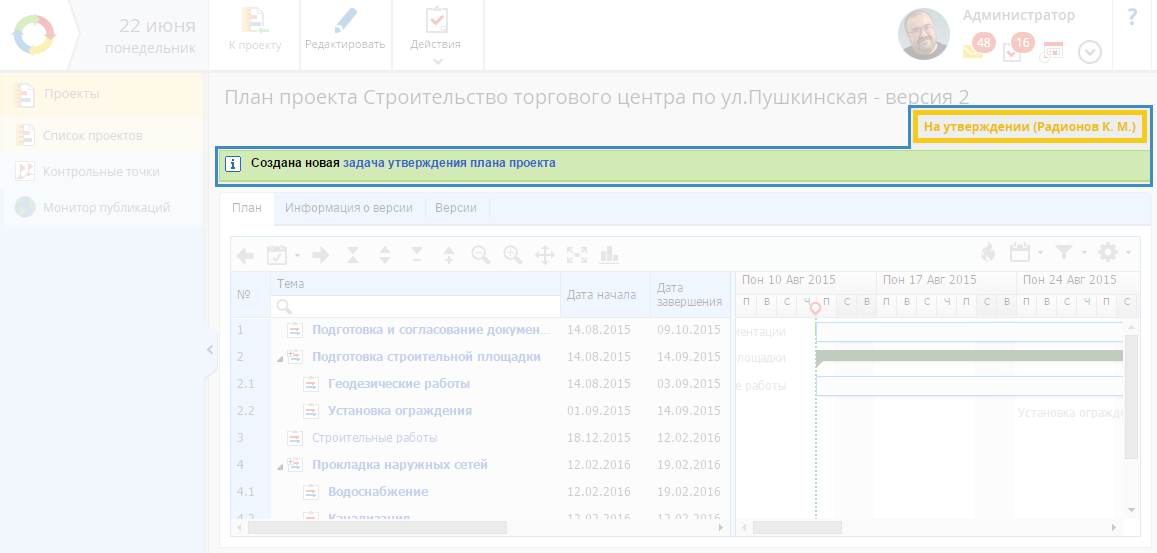
Task: Open the tasks icon with 16 badge
Action: pos(1013,51)
